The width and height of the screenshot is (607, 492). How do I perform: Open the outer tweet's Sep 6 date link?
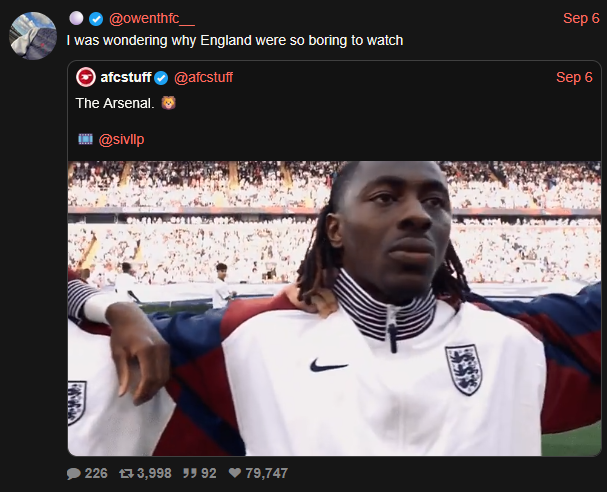[581, 18]
